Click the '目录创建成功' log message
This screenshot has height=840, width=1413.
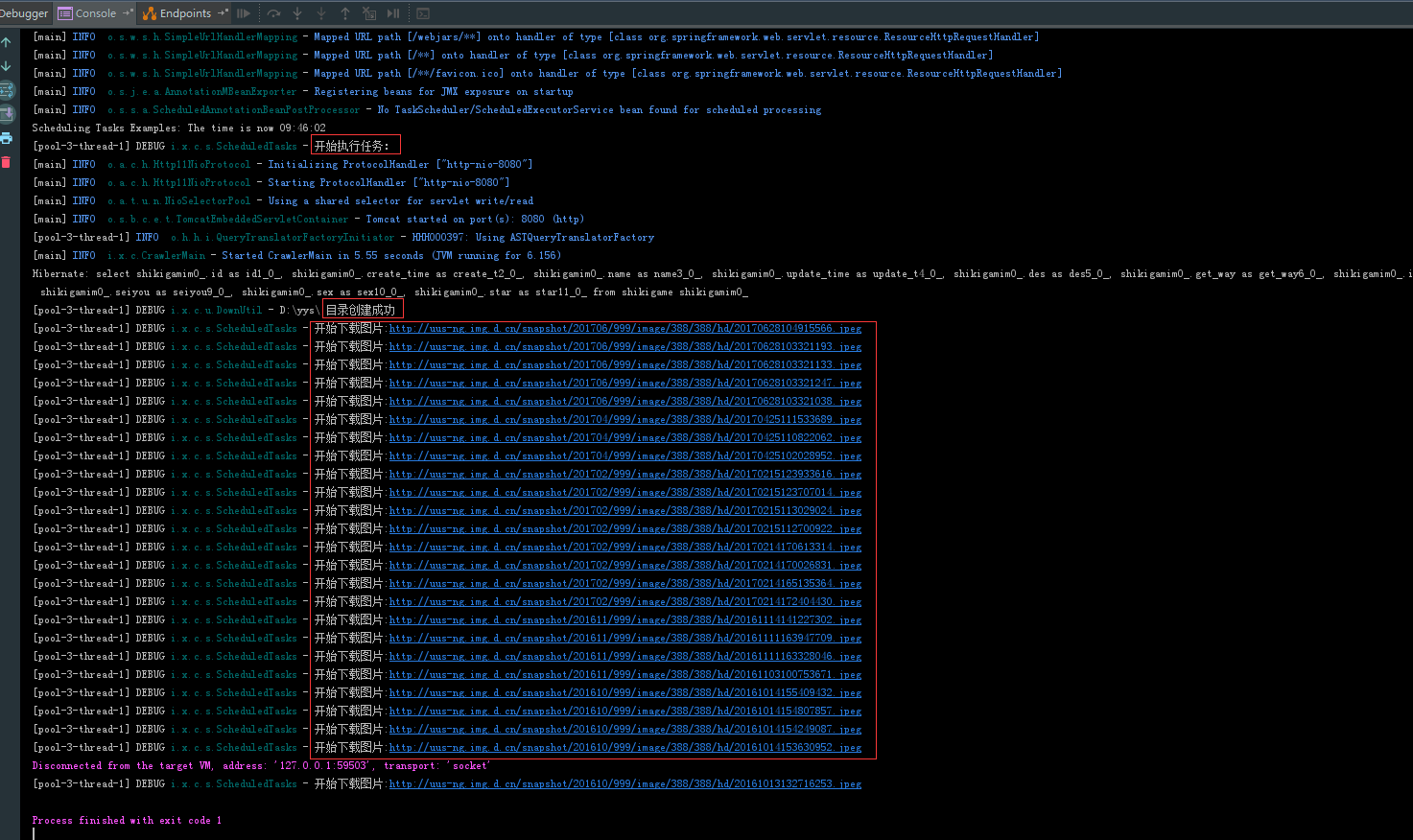tap(361, 310)
